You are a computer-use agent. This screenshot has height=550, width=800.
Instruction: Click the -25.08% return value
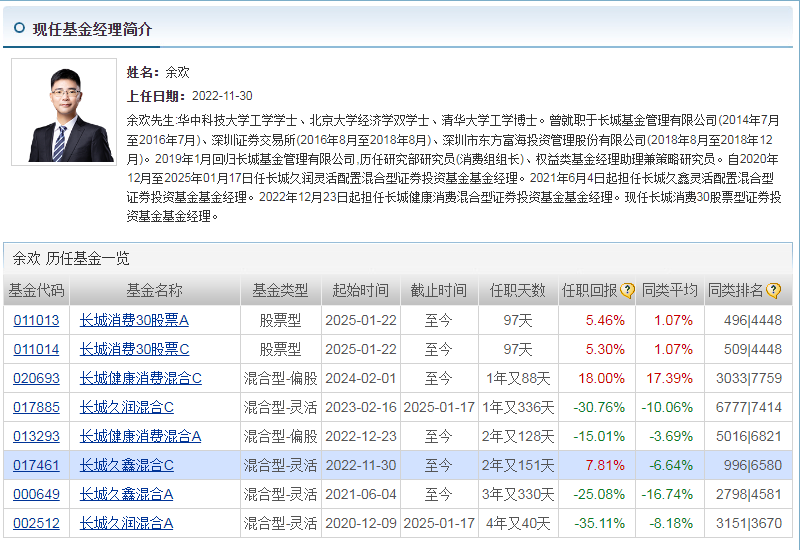click(x=599, y=494)
